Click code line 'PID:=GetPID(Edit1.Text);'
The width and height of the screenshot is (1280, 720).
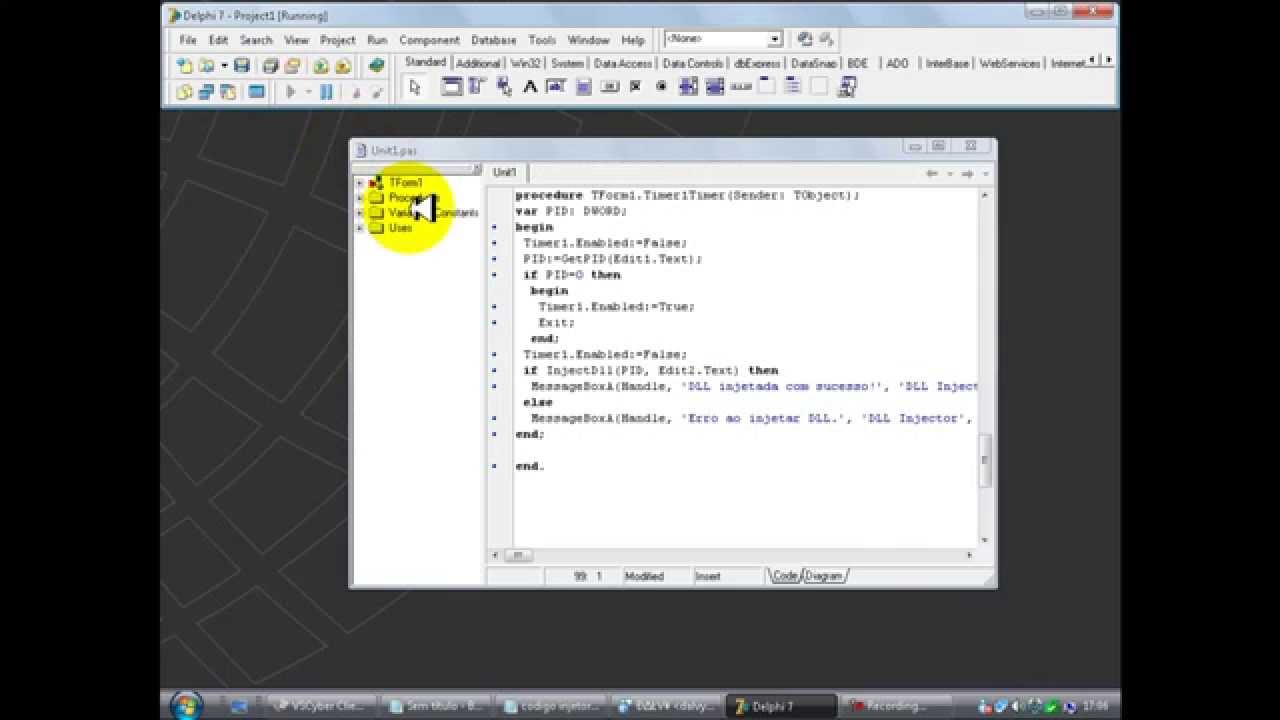(612, 259)
